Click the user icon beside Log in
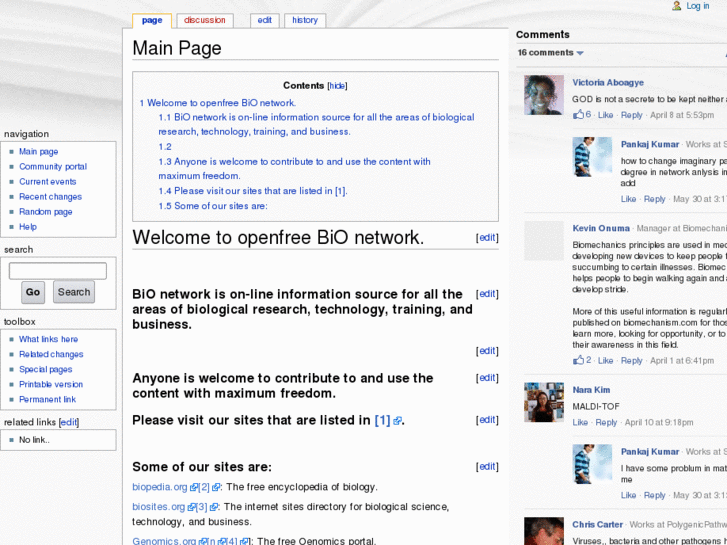Image resolution: width=727 pixels, height=545 pixels. (x=677, y=6)
